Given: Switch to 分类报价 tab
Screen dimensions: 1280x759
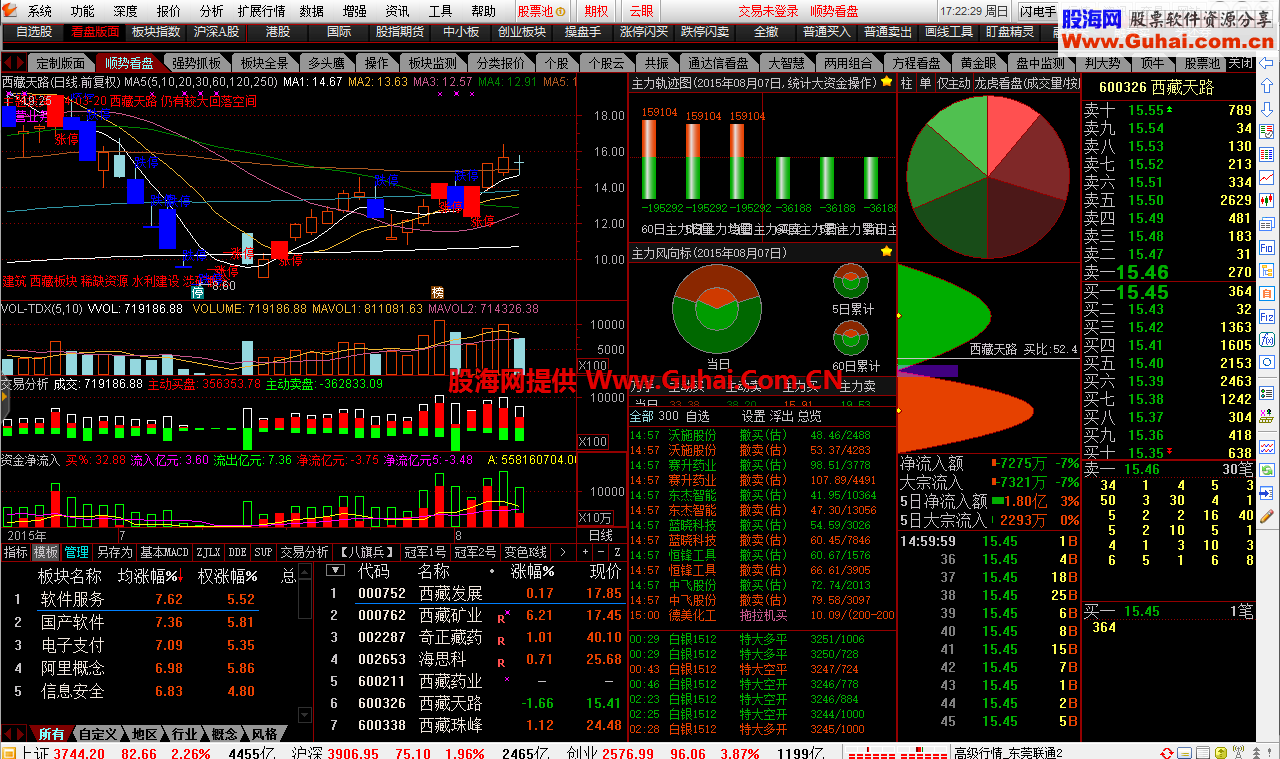Looking at the screenshot, I should [x=500, y=63].
